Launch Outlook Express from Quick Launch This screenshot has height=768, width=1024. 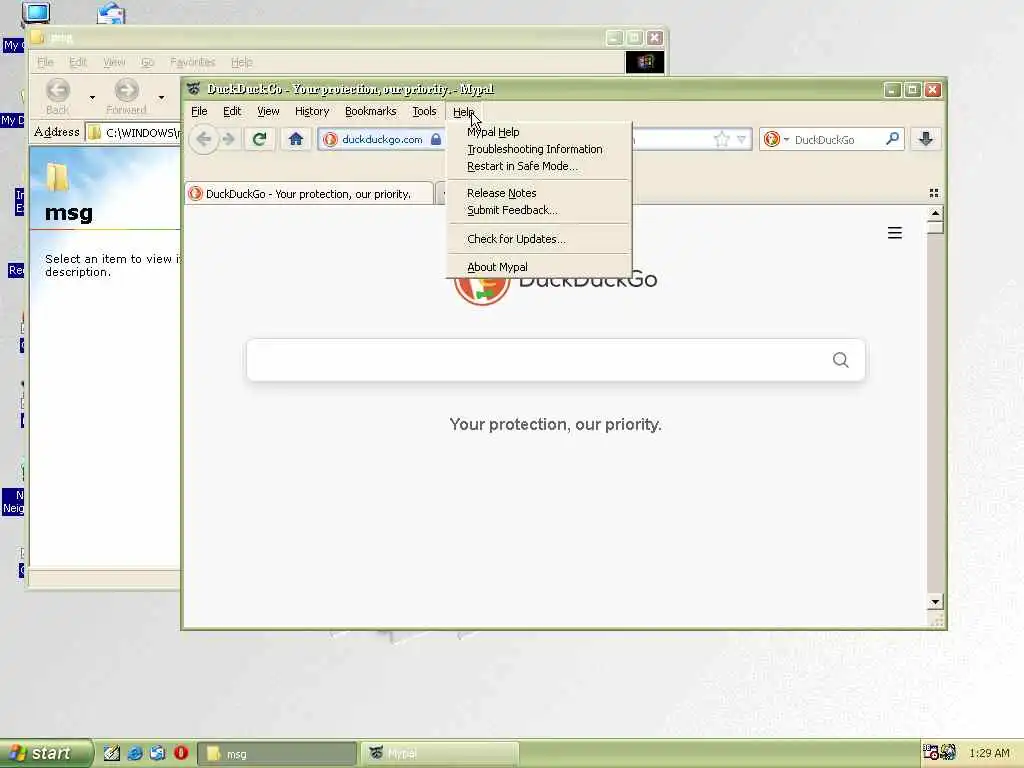[157, 753]
